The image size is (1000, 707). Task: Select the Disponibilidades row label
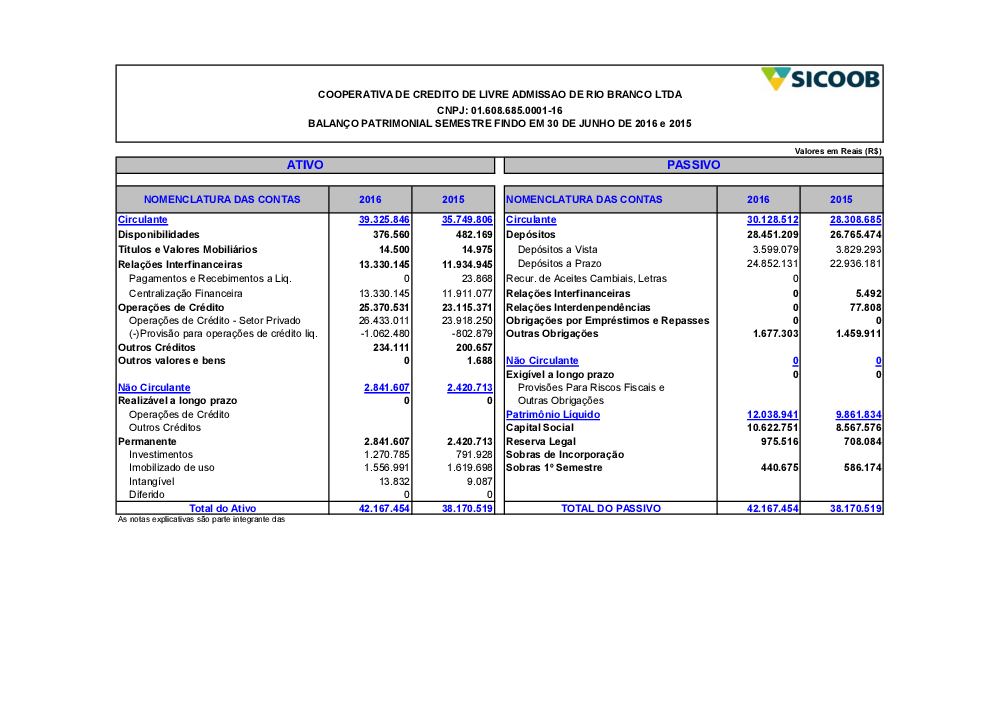159,234
